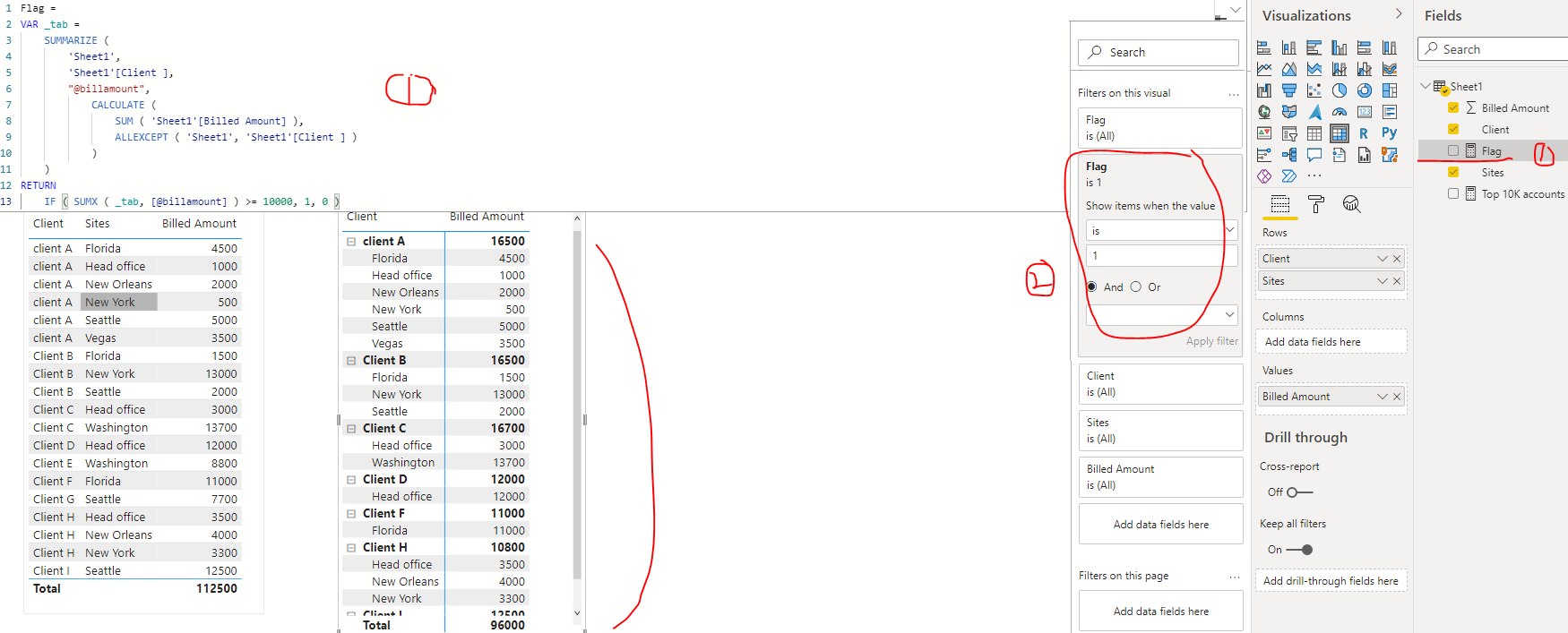Switch to the Analytics magnifier tab

(1351, 205)
